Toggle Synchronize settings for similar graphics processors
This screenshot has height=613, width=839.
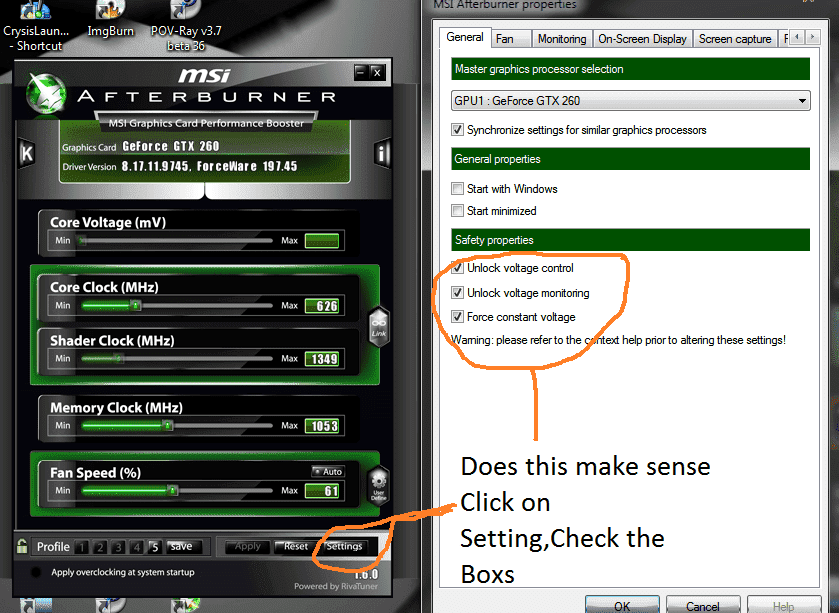click(x=458, y=130)
